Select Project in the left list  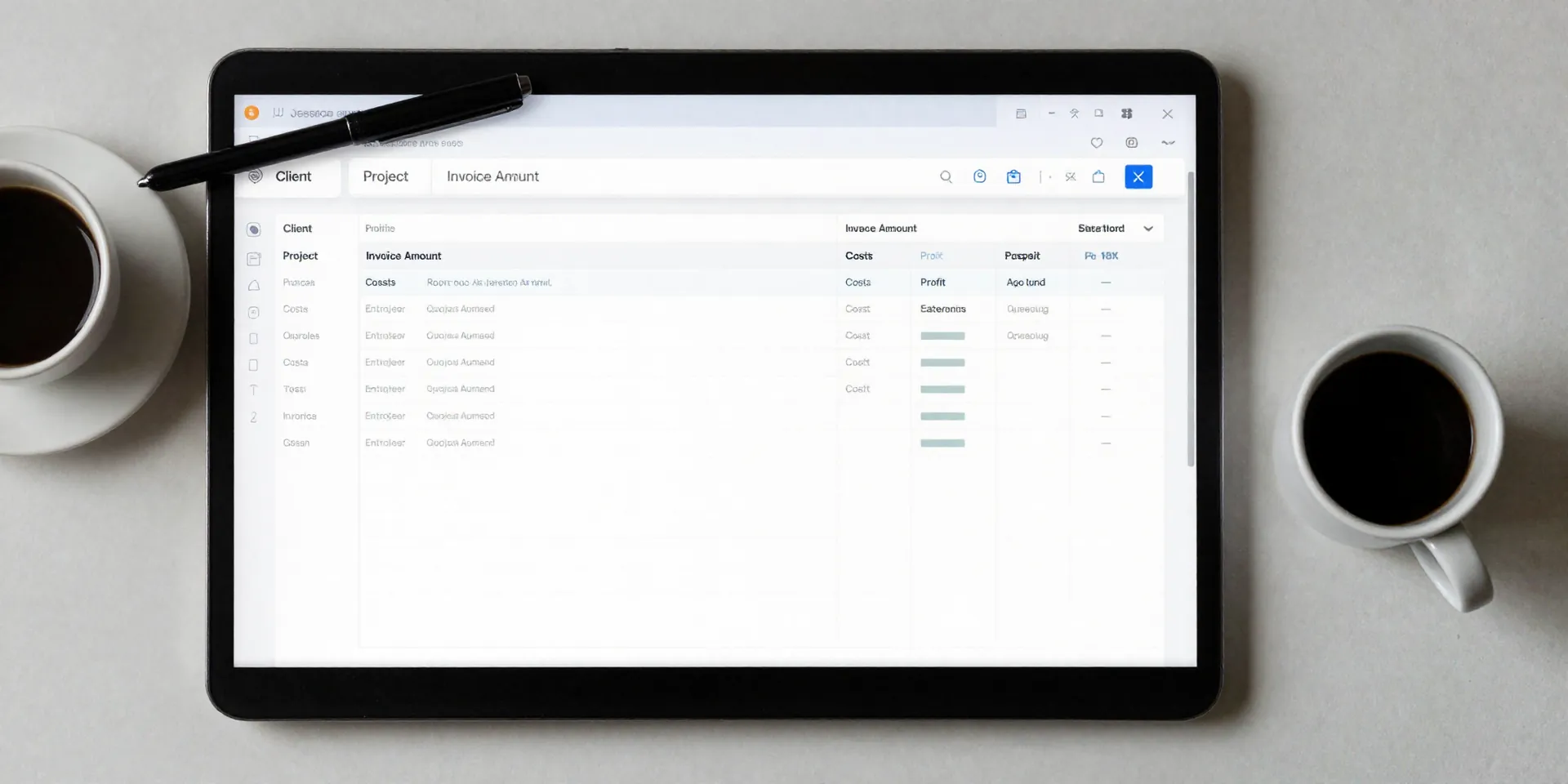[x=300, y=256]
